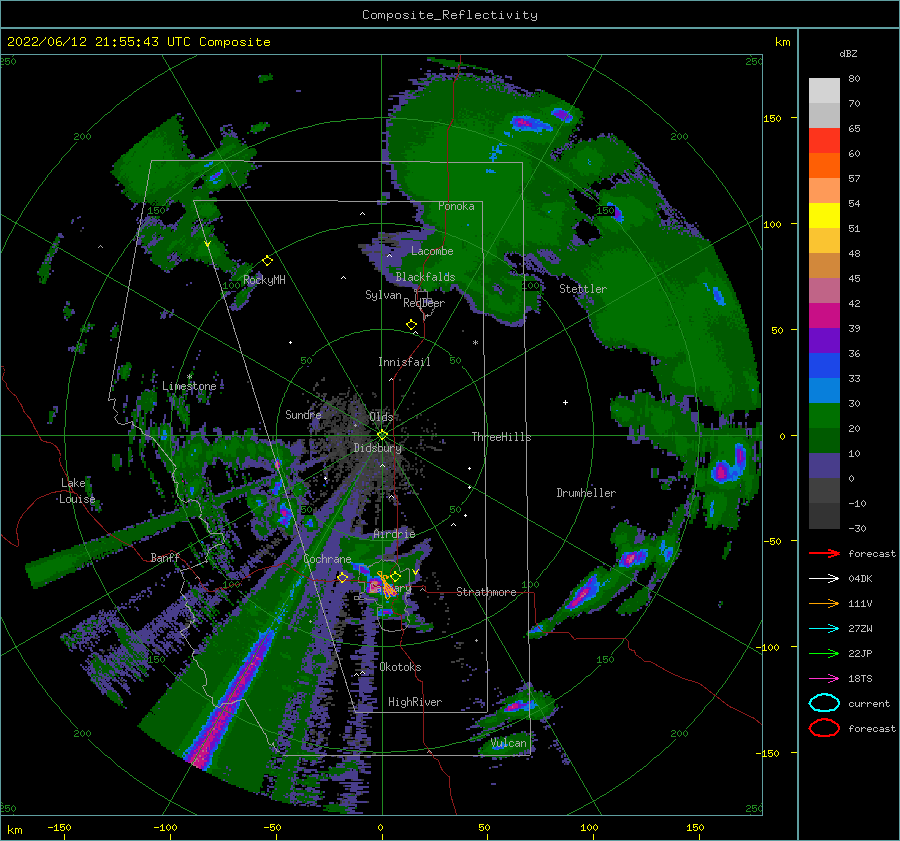Select the Airdrie label
Screen dimensions: 900x841
[394, 534]
